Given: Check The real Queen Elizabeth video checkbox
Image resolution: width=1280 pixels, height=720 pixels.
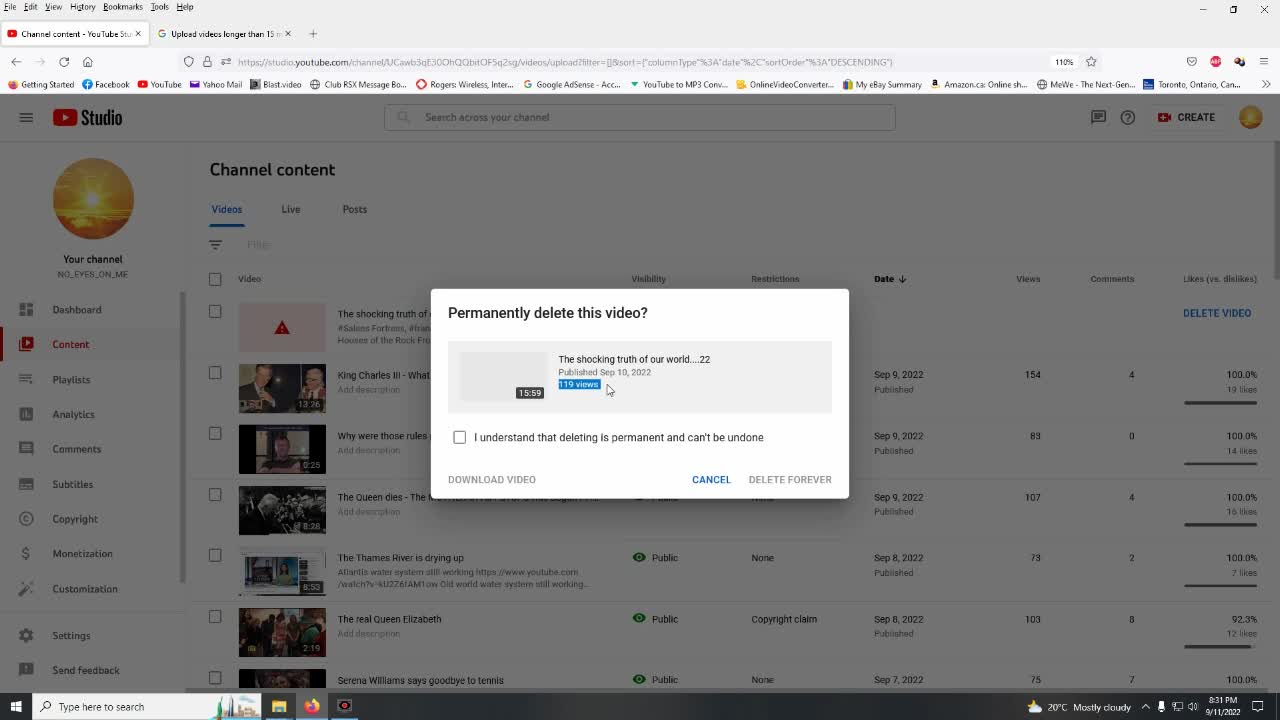Looking at the screenshot, I should click(x=215, y=616).
